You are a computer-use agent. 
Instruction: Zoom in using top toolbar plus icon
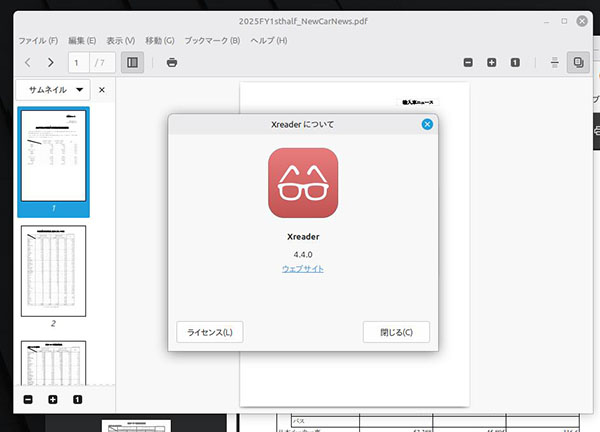[491, 63]
